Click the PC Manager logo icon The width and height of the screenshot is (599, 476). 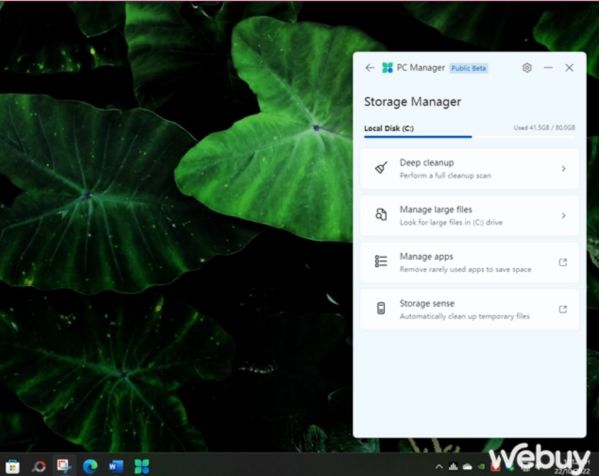(x=387, y=68)
